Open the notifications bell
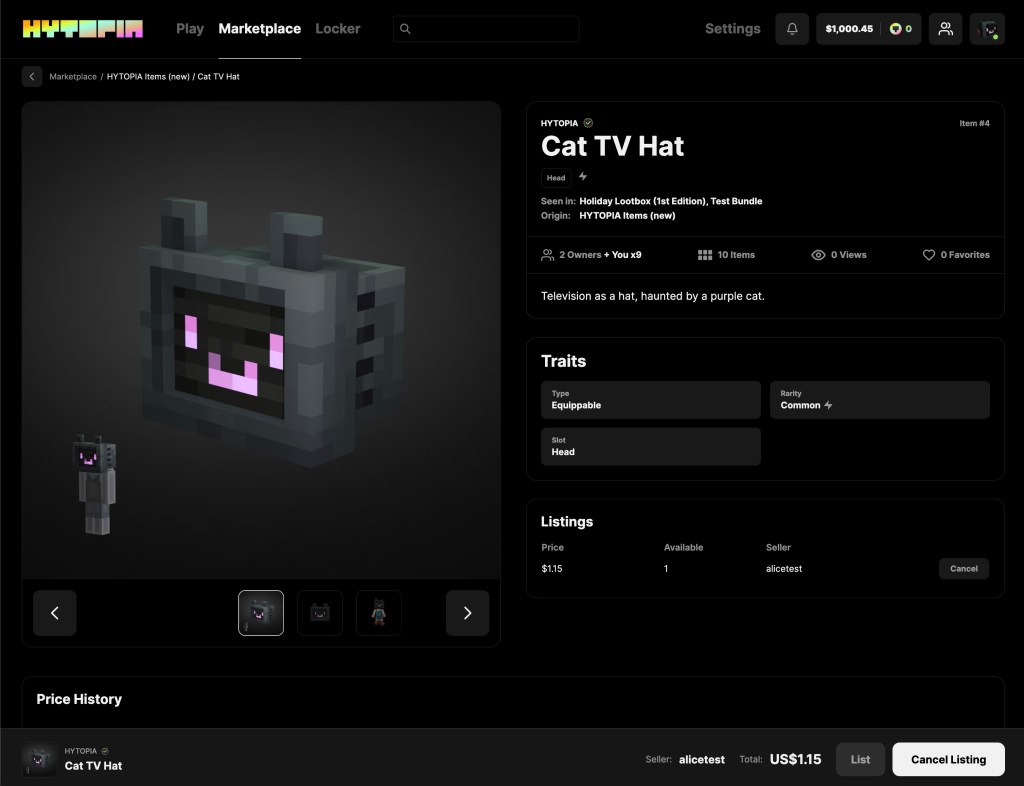This screenshot has width=1024, height=786. [792, 29]
